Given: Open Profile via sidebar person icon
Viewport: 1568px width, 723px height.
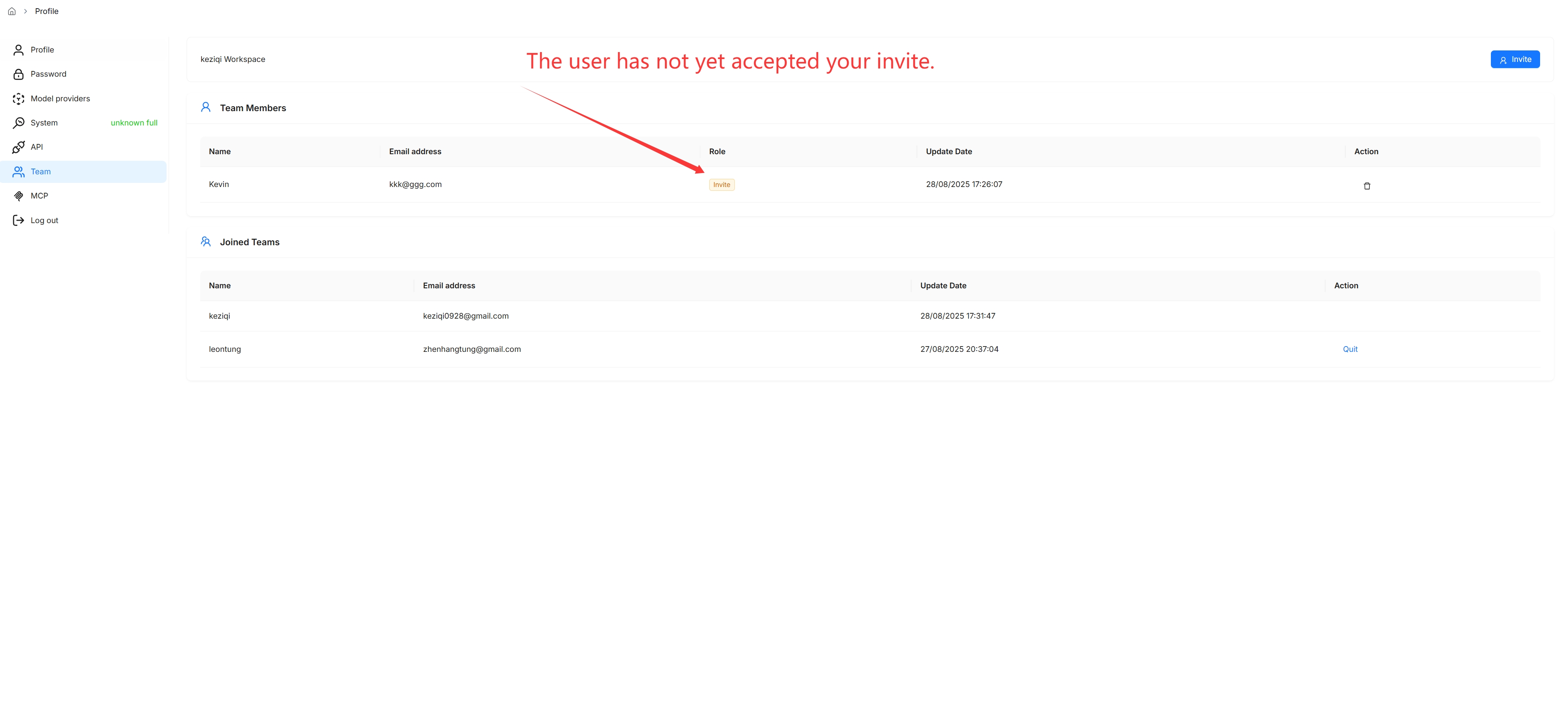Looking at the screenshot, I should [18, 50].
